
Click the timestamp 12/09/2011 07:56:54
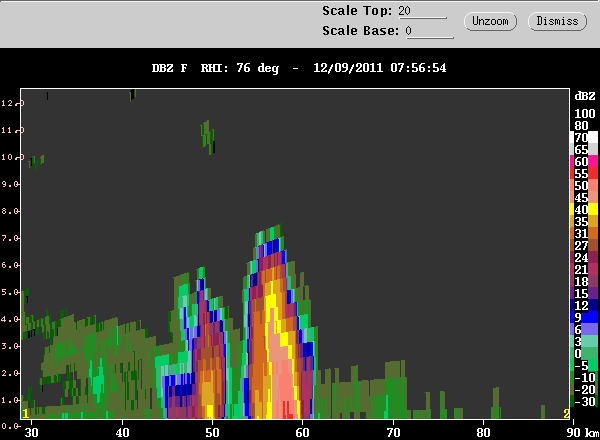coord(380,68)
